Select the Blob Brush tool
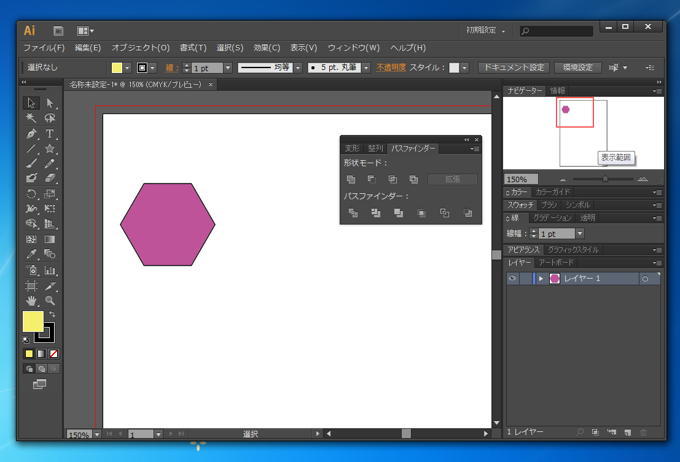 (x=31, y=178)
